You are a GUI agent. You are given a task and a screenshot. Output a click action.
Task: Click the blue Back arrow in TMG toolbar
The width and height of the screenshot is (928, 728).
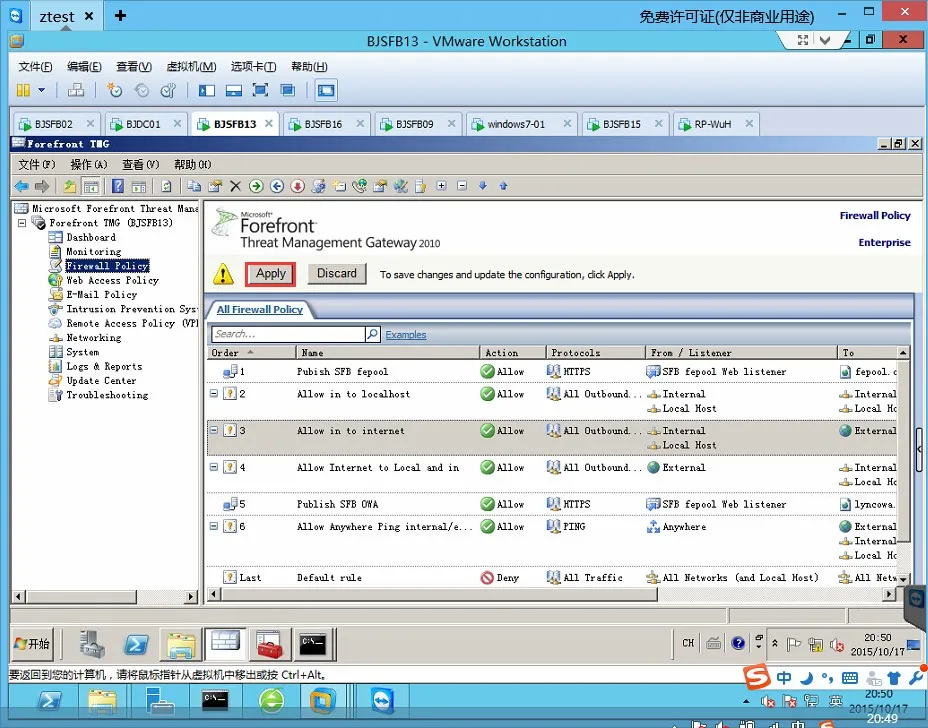click(21, 186)
